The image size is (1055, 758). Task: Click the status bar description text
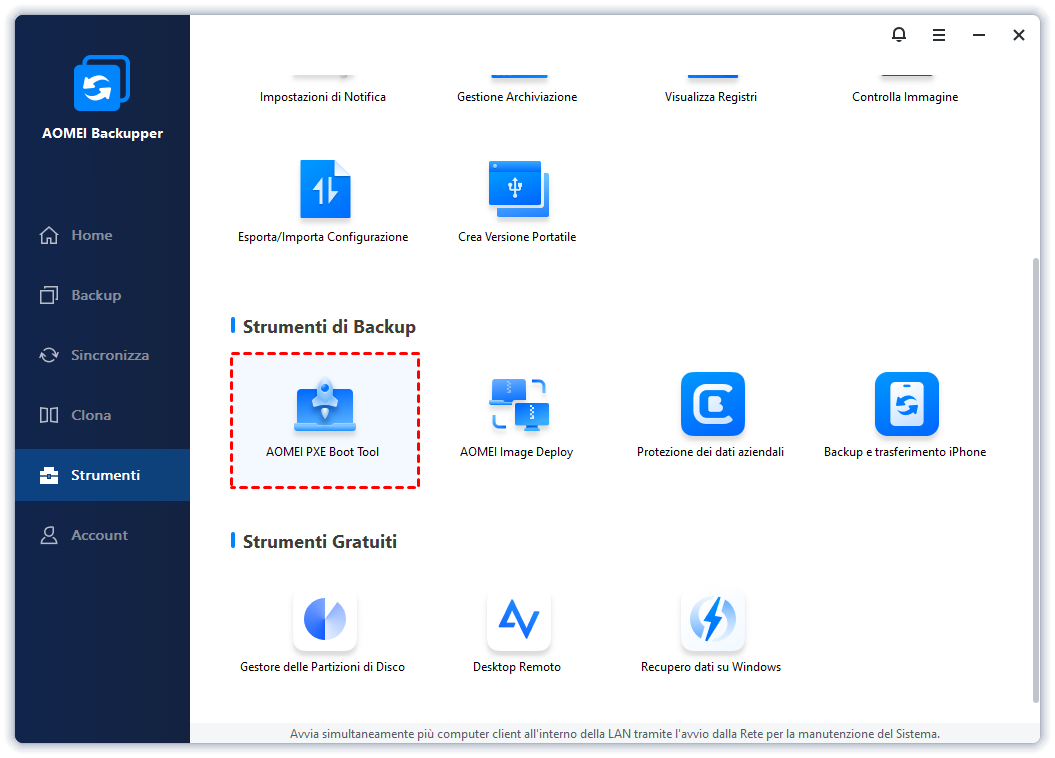(615, 734)
